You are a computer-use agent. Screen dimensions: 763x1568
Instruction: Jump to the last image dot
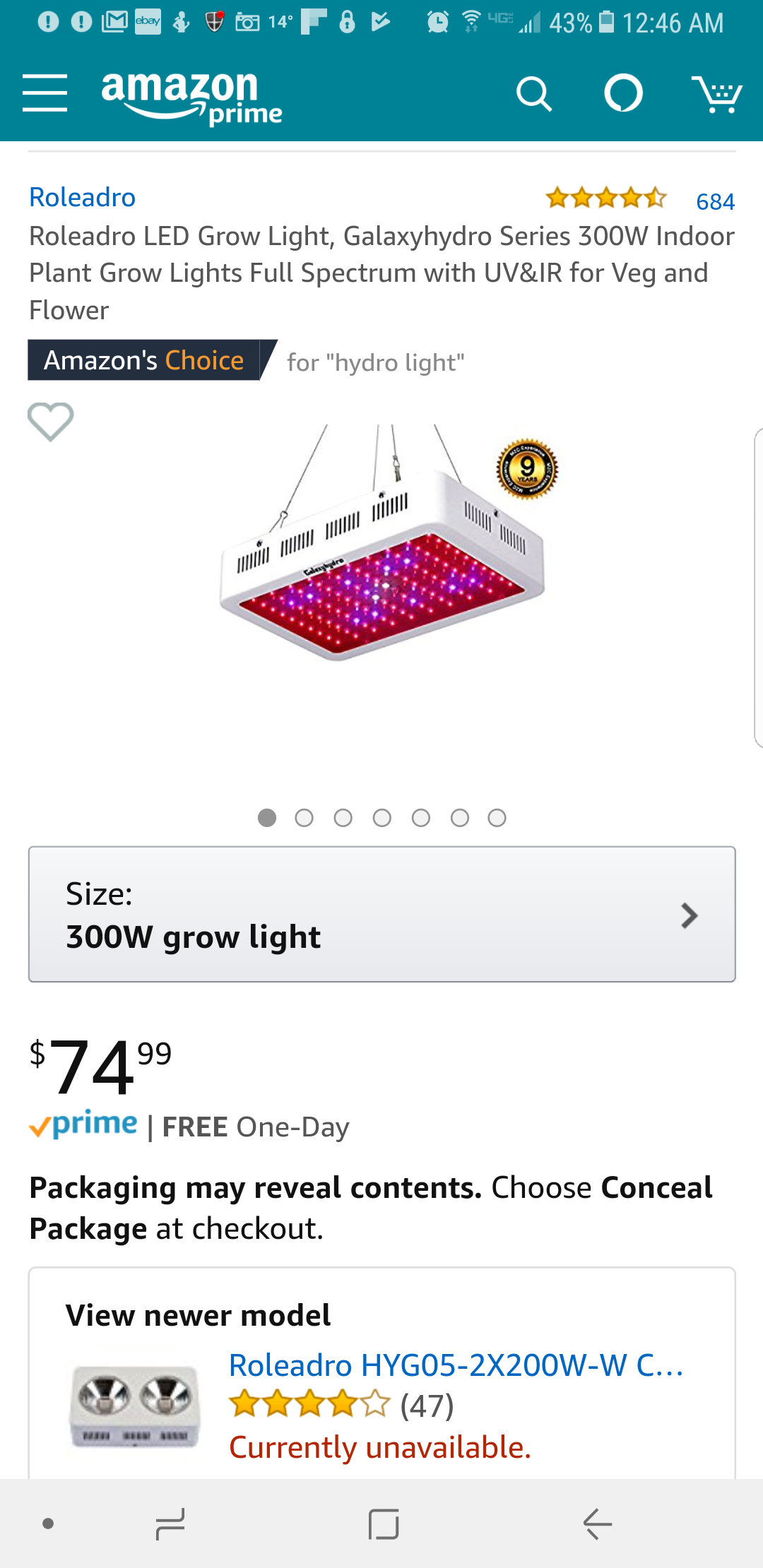[497, 818]
